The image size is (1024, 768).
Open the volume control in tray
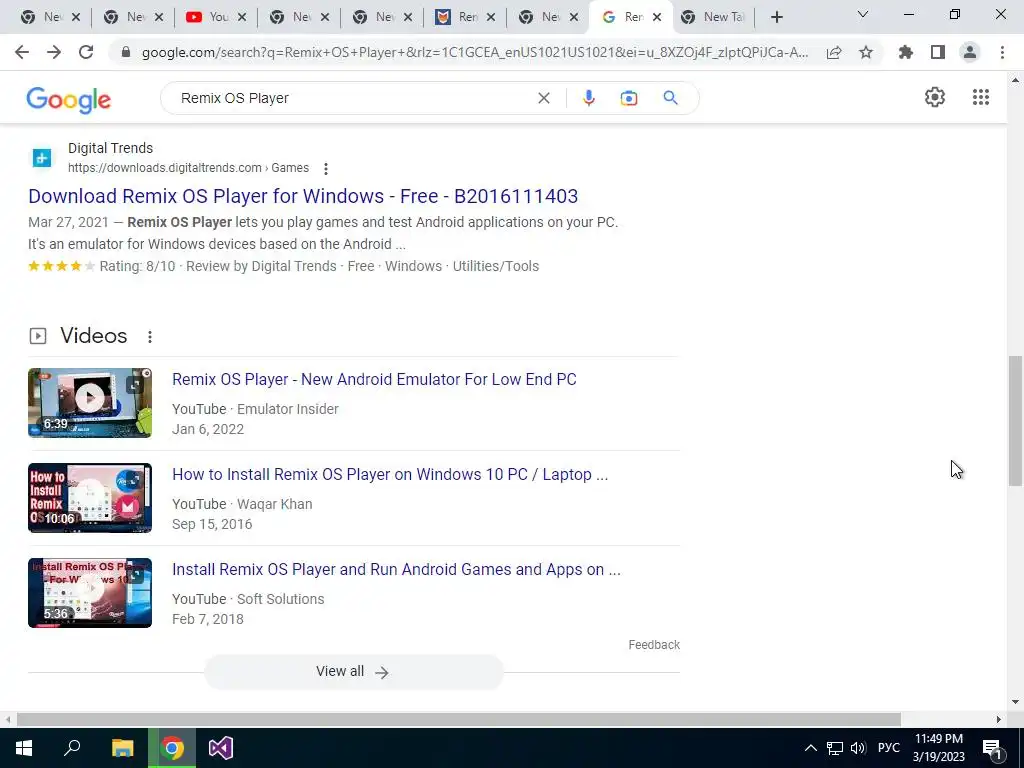858,748
